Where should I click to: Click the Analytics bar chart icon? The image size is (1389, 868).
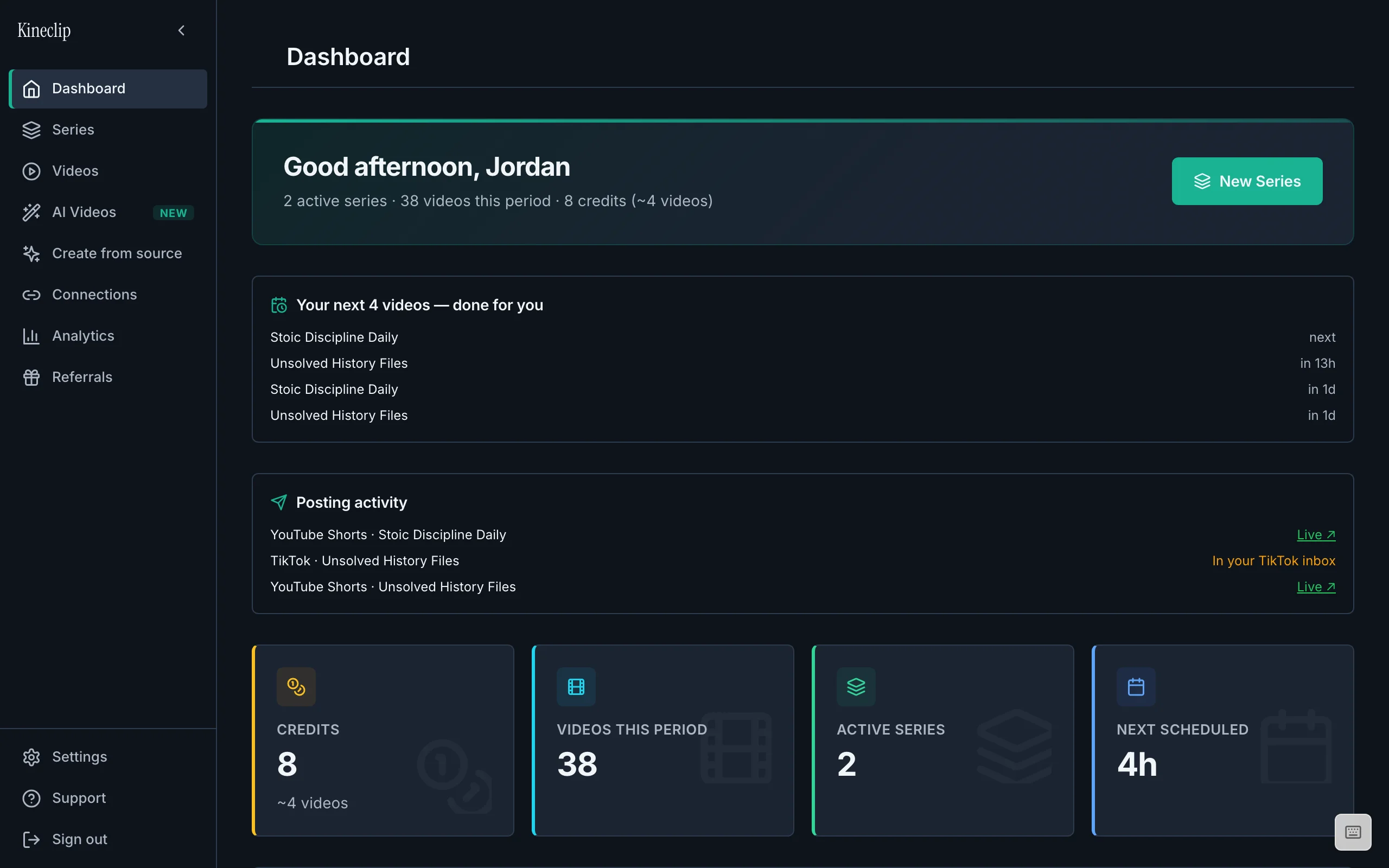coord(31,336)
